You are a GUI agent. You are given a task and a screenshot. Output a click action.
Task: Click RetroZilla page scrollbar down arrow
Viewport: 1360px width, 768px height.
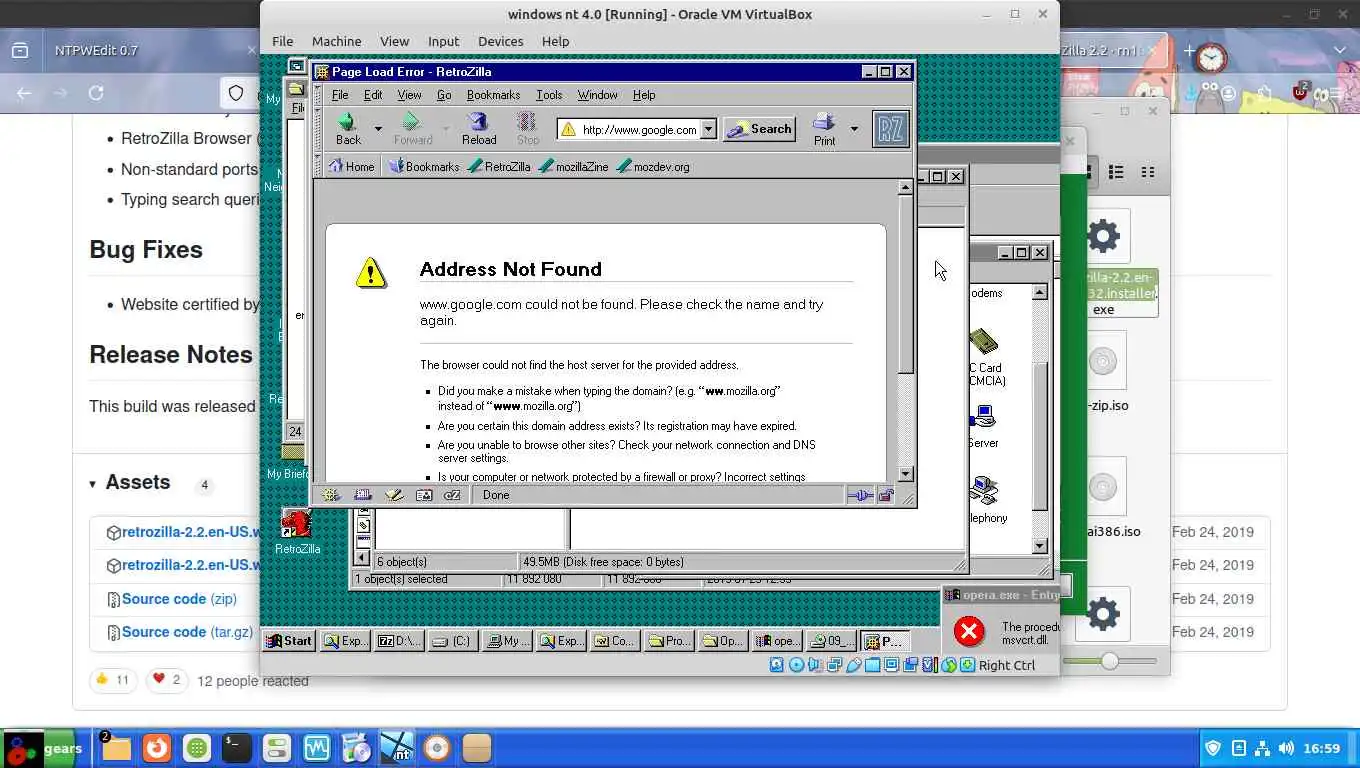(x=906, y=475)
